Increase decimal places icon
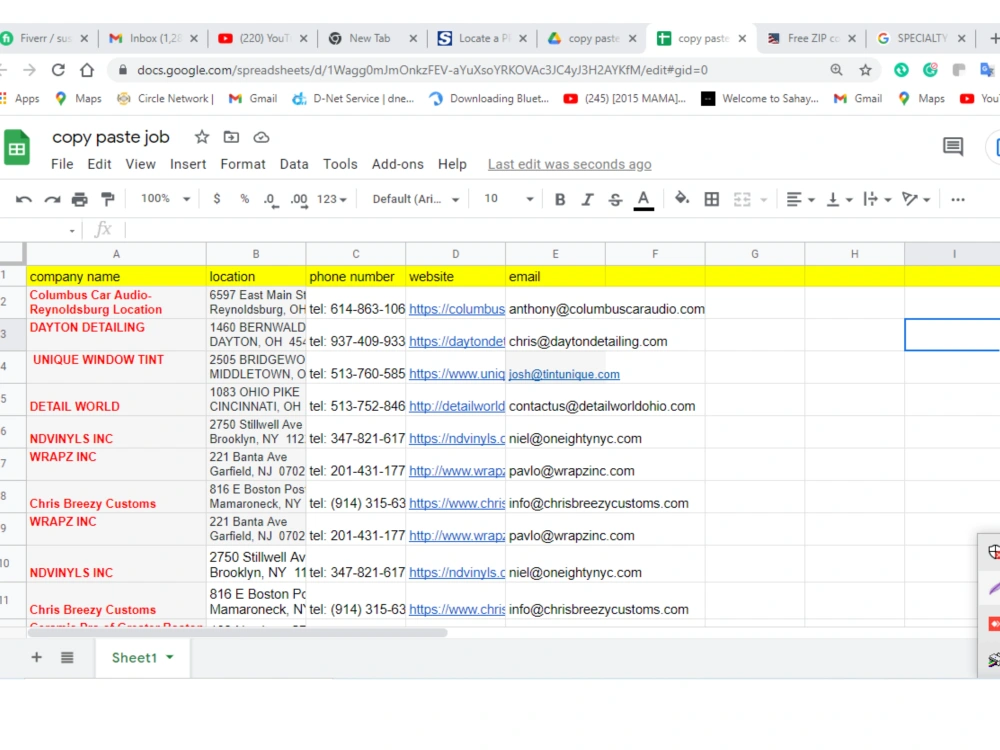The width and height of the screenshot is (1000, 750). (298, 200)
